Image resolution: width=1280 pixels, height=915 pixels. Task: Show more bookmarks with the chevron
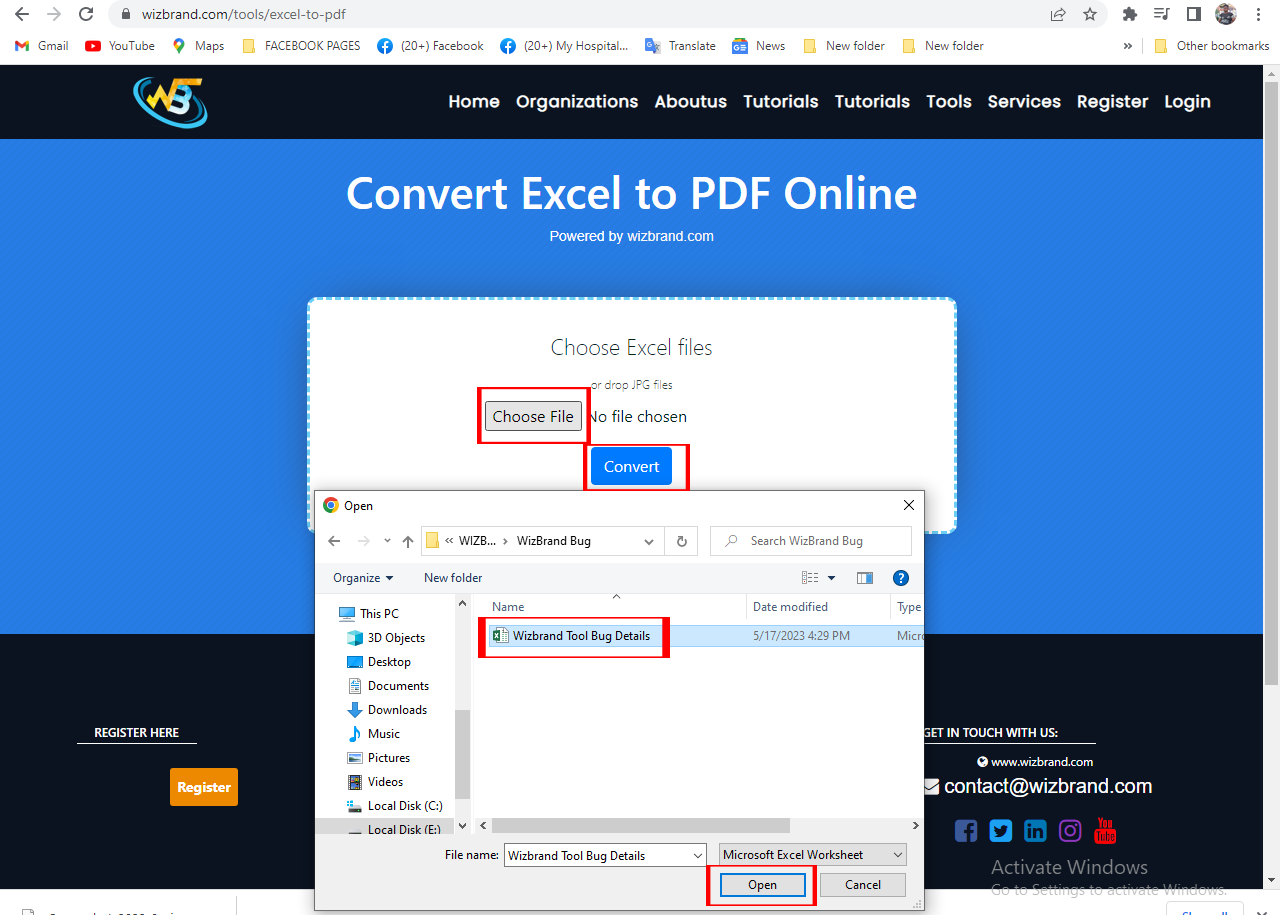[x=1128, y=46]
